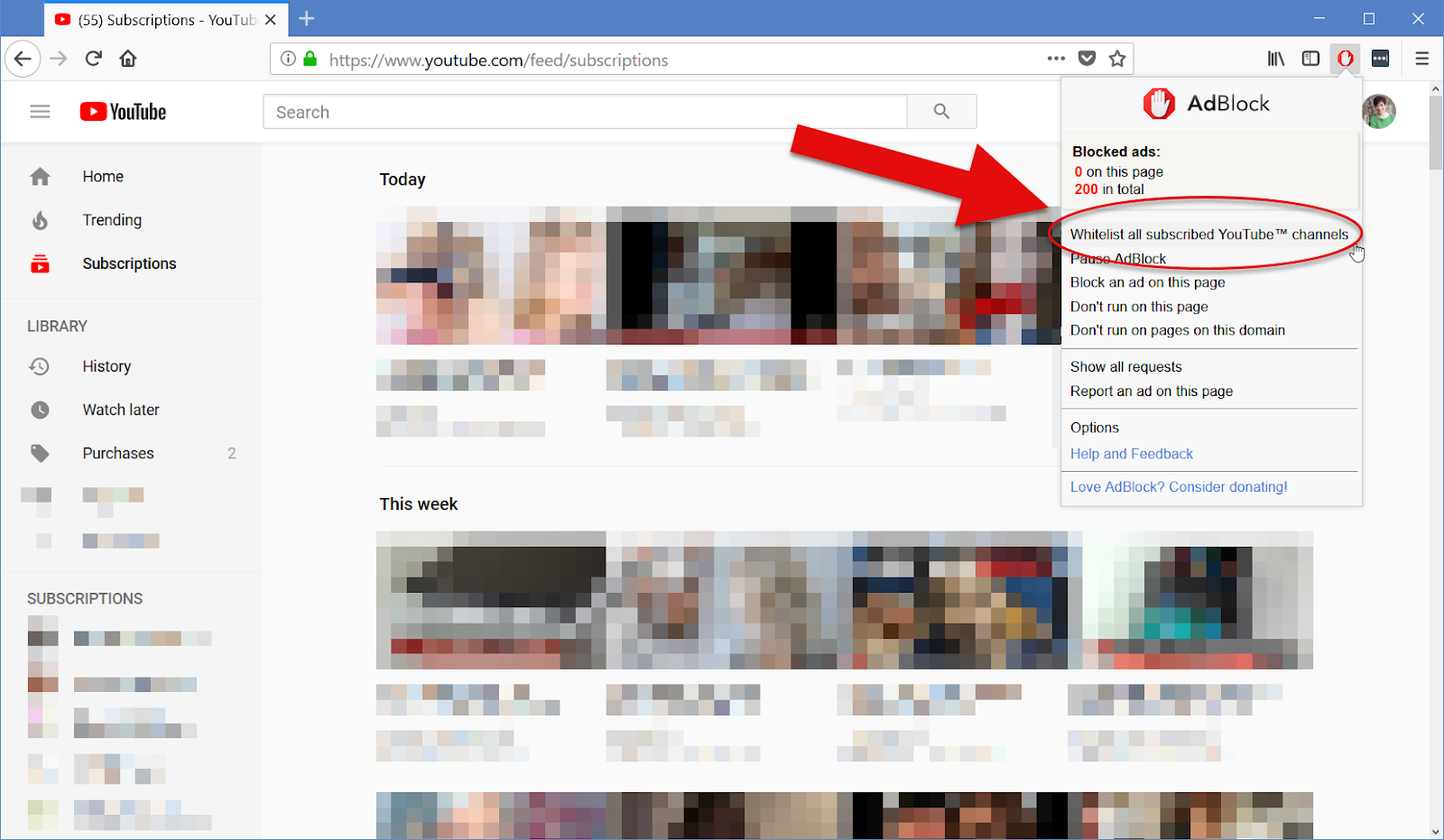The image size is (1444, 840).
Task: Whitelist all subscribed YouTube channels
Action: click(x=1209, y=235)
